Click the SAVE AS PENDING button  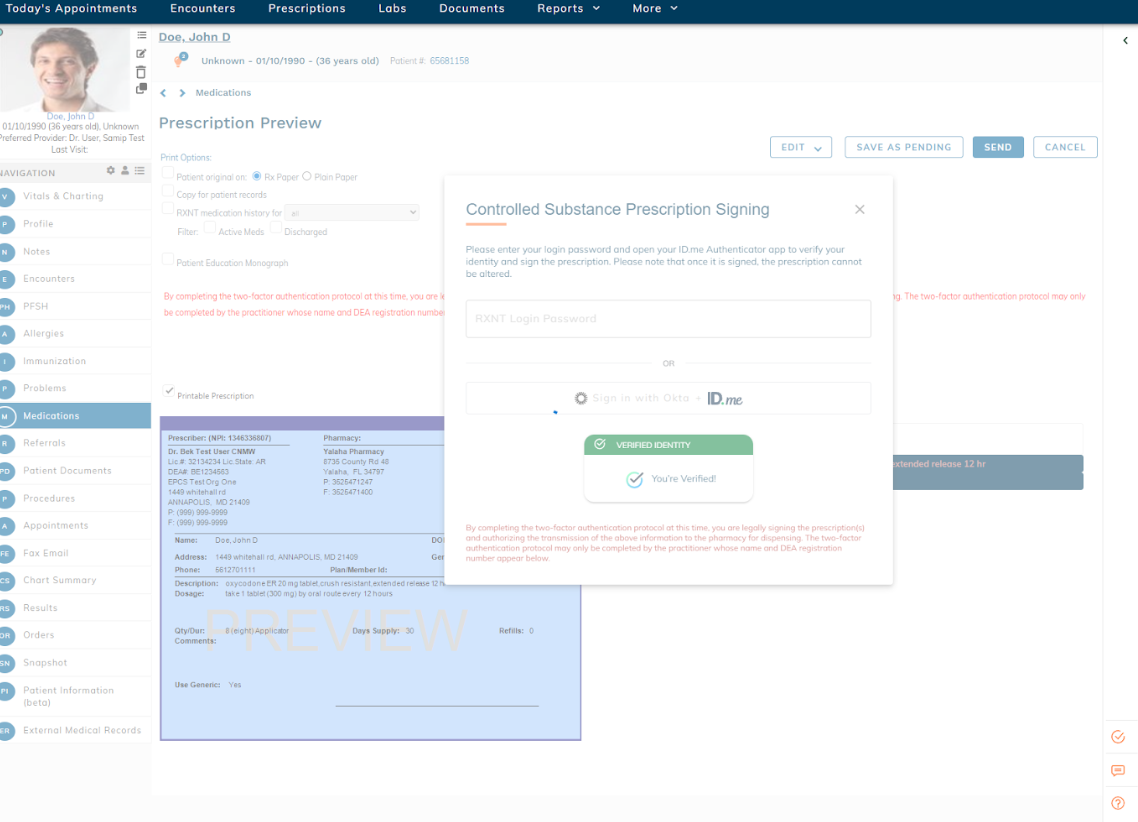(x=903, y=147)
